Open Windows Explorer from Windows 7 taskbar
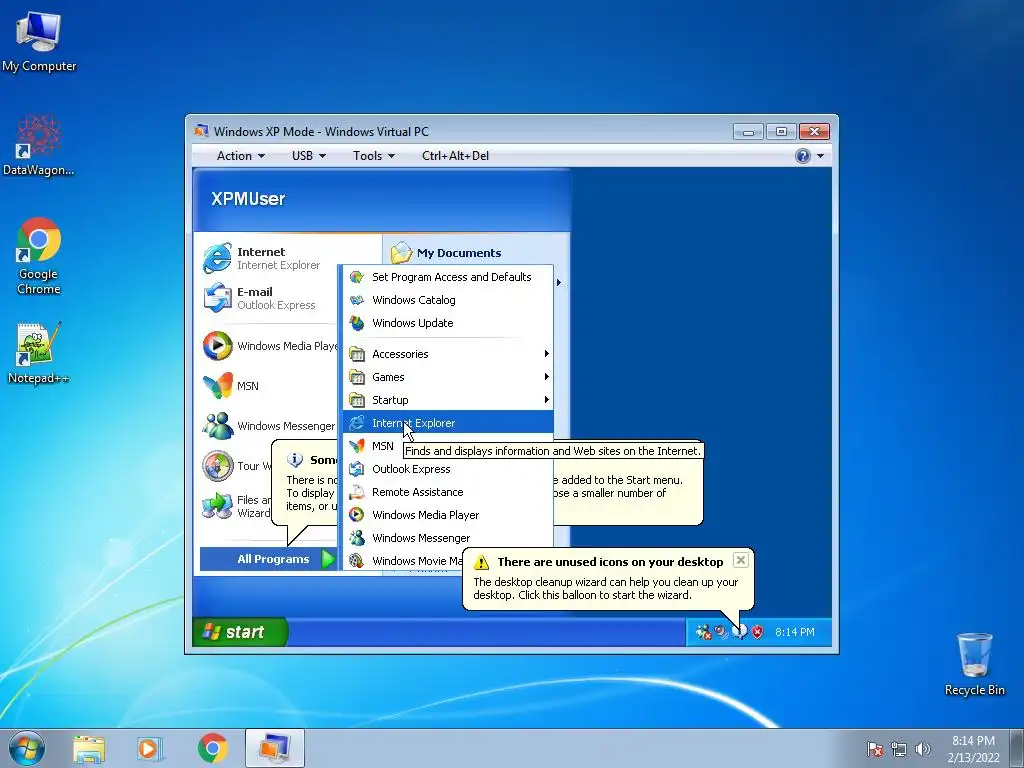 coord(88,748)
